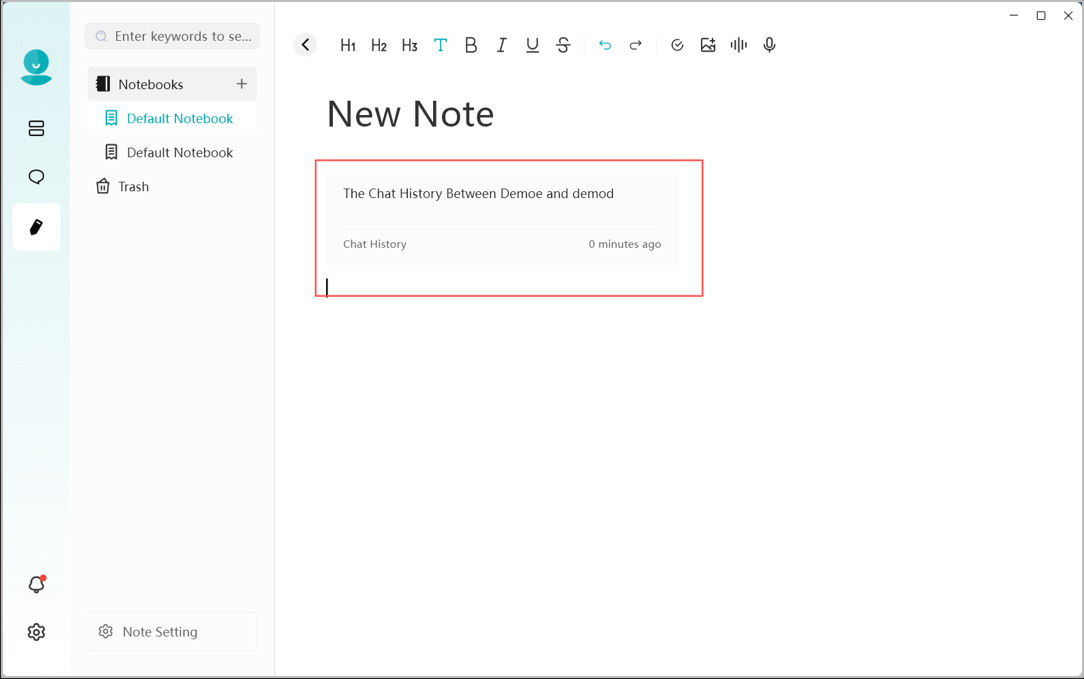The width and height of the screenshot is (1084, 679).
Task: Click the search keywords field
Action: click(x=172, y=36)
